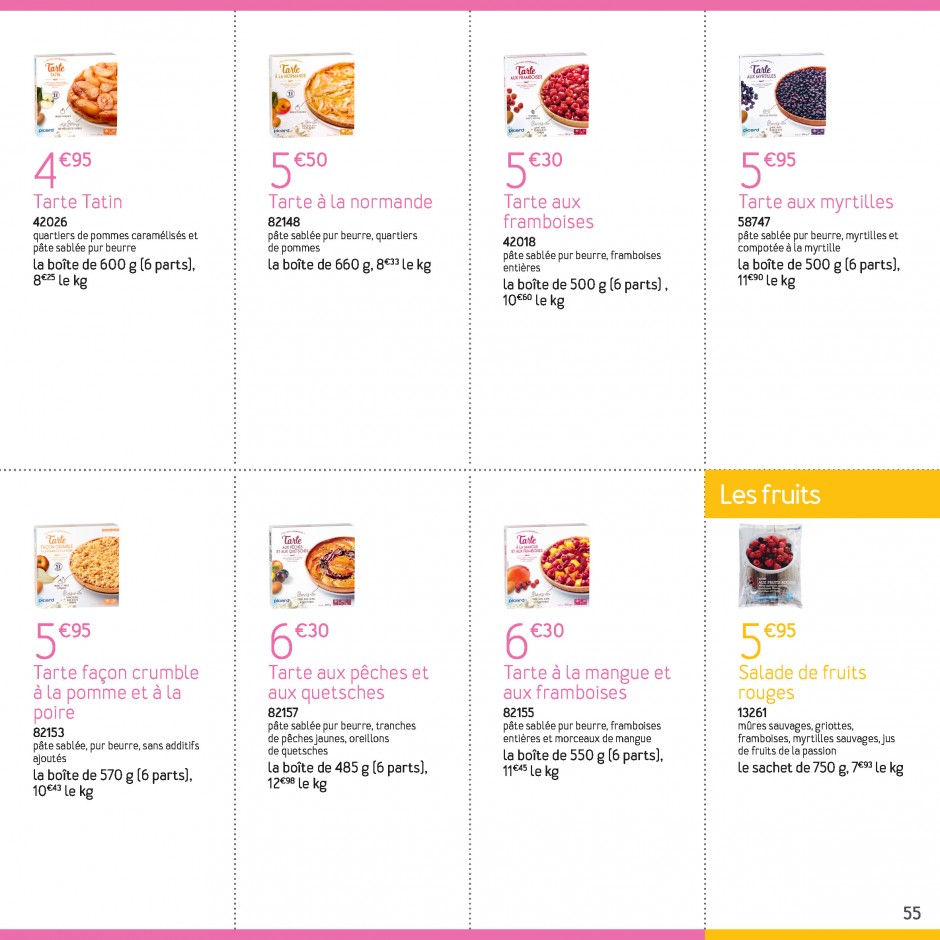
Task: Click the 4€95 price of Tarte Tatin
Action: point(62,169)
